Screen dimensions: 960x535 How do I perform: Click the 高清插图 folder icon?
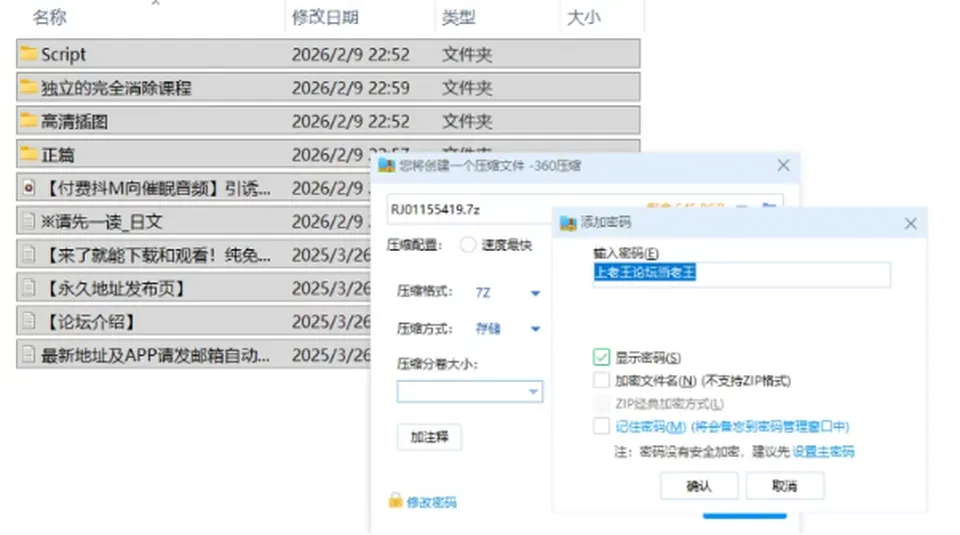pyautogui.click(x=28, y=121)
